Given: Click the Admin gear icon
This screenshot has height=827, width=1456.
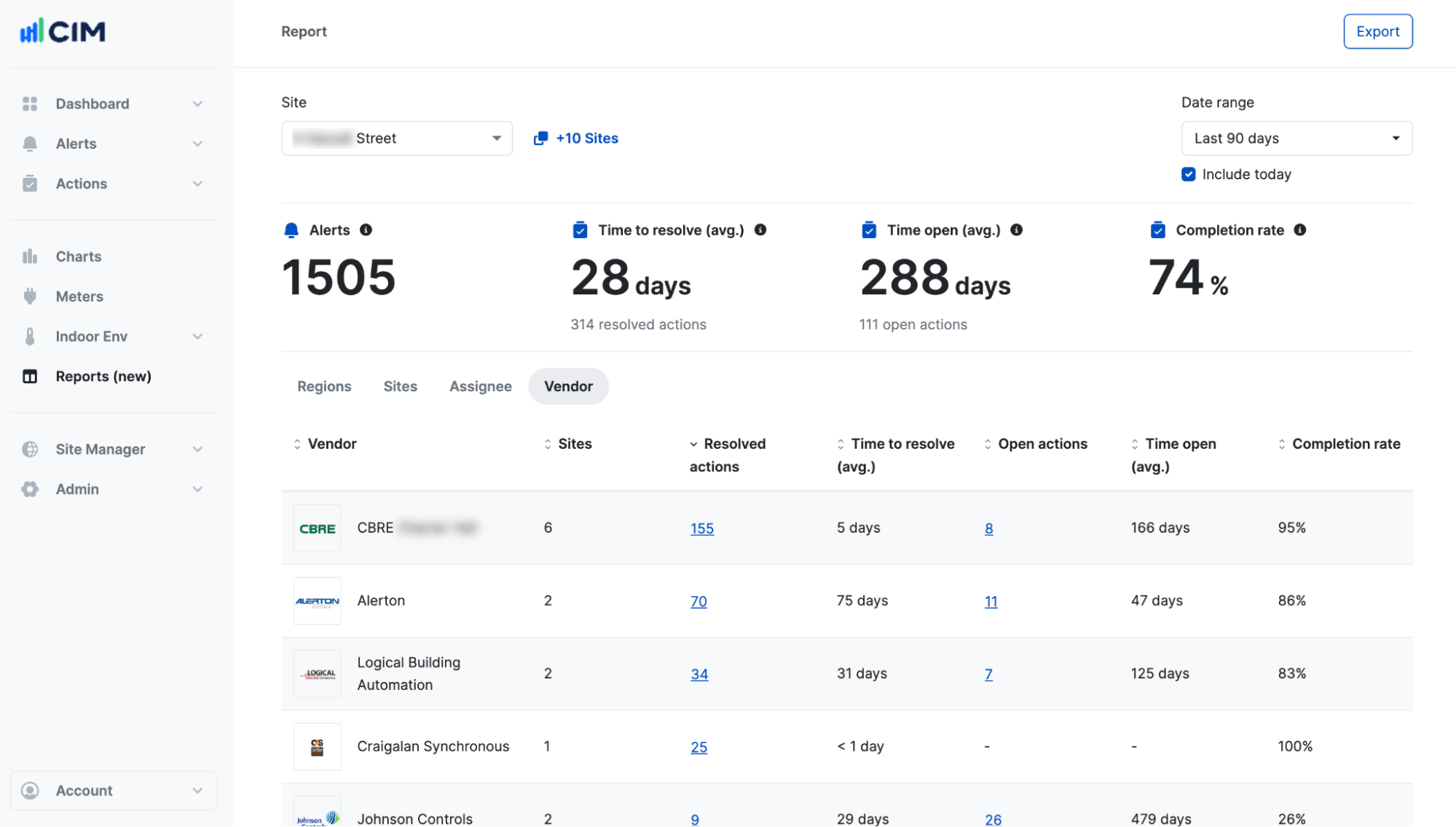Looking at the screenshot, I should [x=30, y=490].
